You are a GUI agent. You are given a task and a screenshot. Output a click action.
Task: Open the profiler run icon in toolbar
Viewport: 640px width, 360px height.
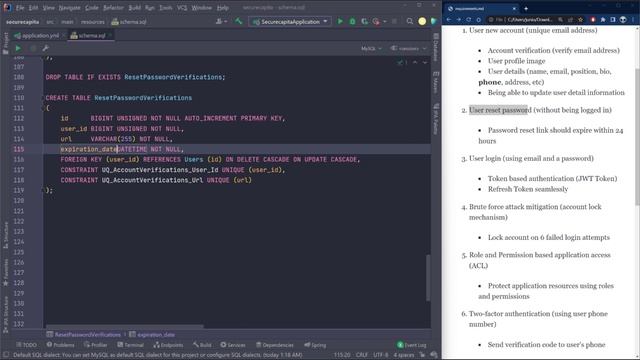pyautogui.click(x=376, y=21)
